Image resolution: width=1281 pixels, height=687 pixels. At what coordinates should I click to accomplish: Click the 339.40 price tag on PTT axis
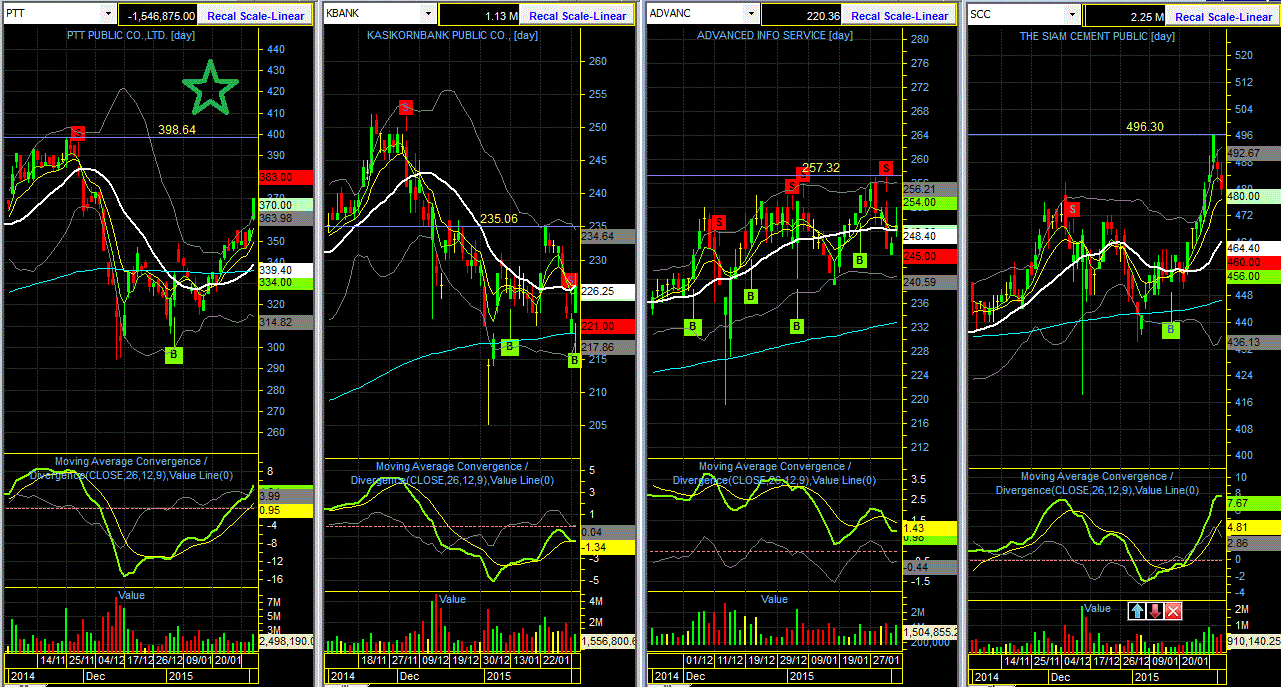click(286, 270)
